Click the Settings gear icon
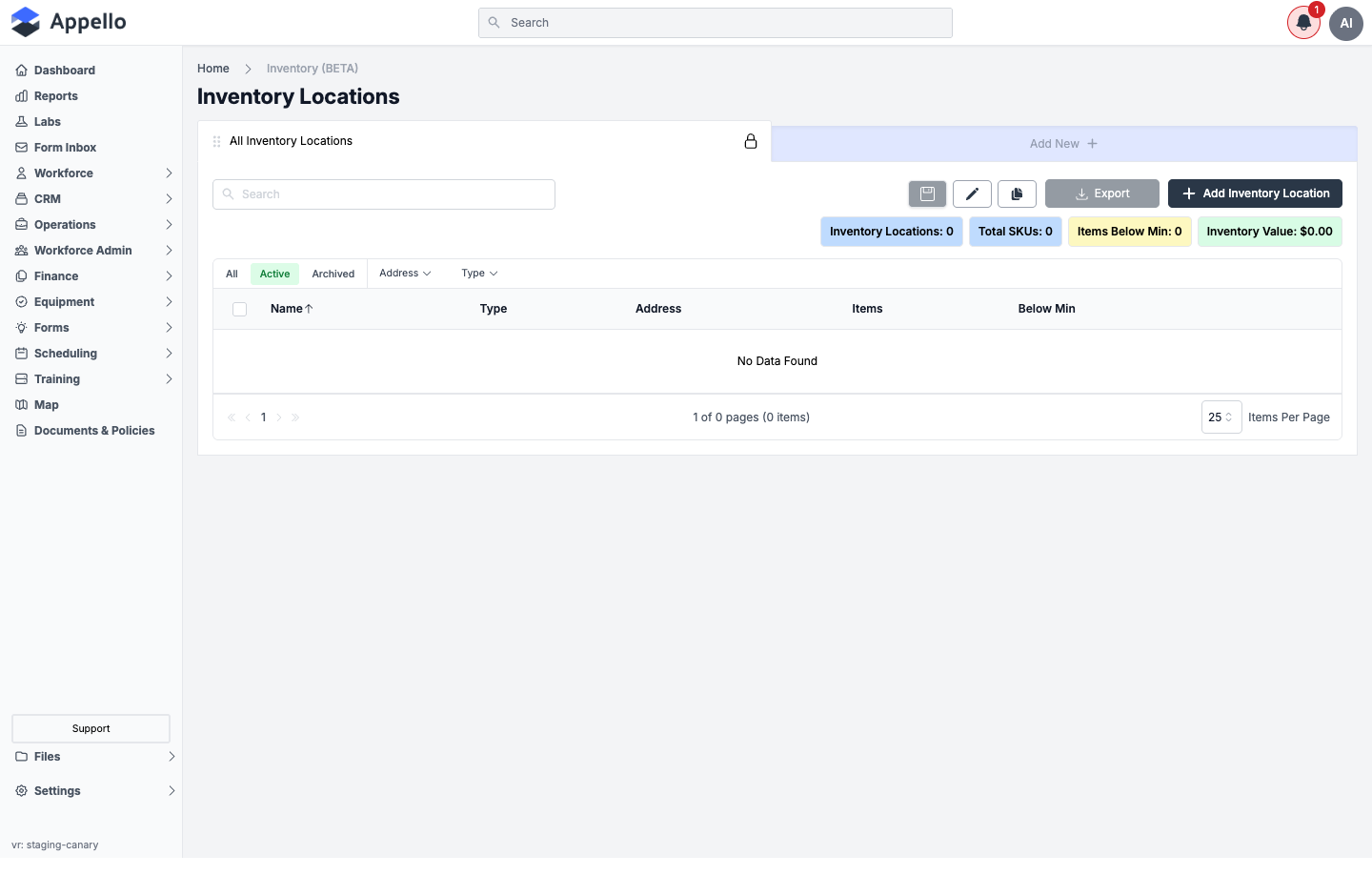 (x=21, y=791)
